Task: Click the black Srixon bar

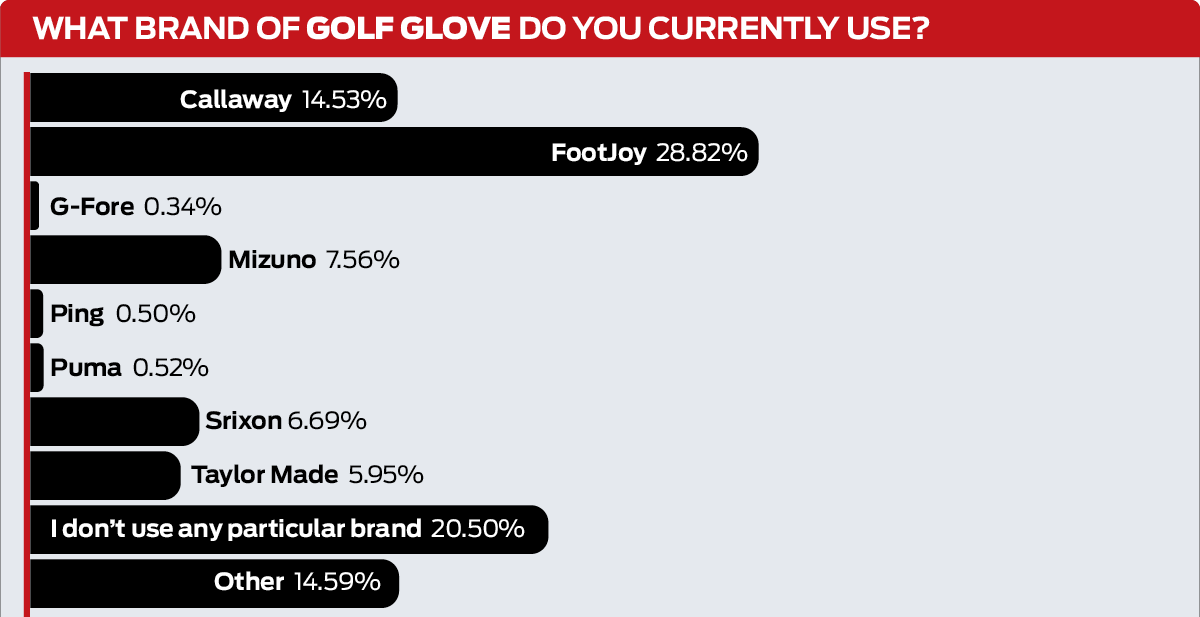Action: 115,422
